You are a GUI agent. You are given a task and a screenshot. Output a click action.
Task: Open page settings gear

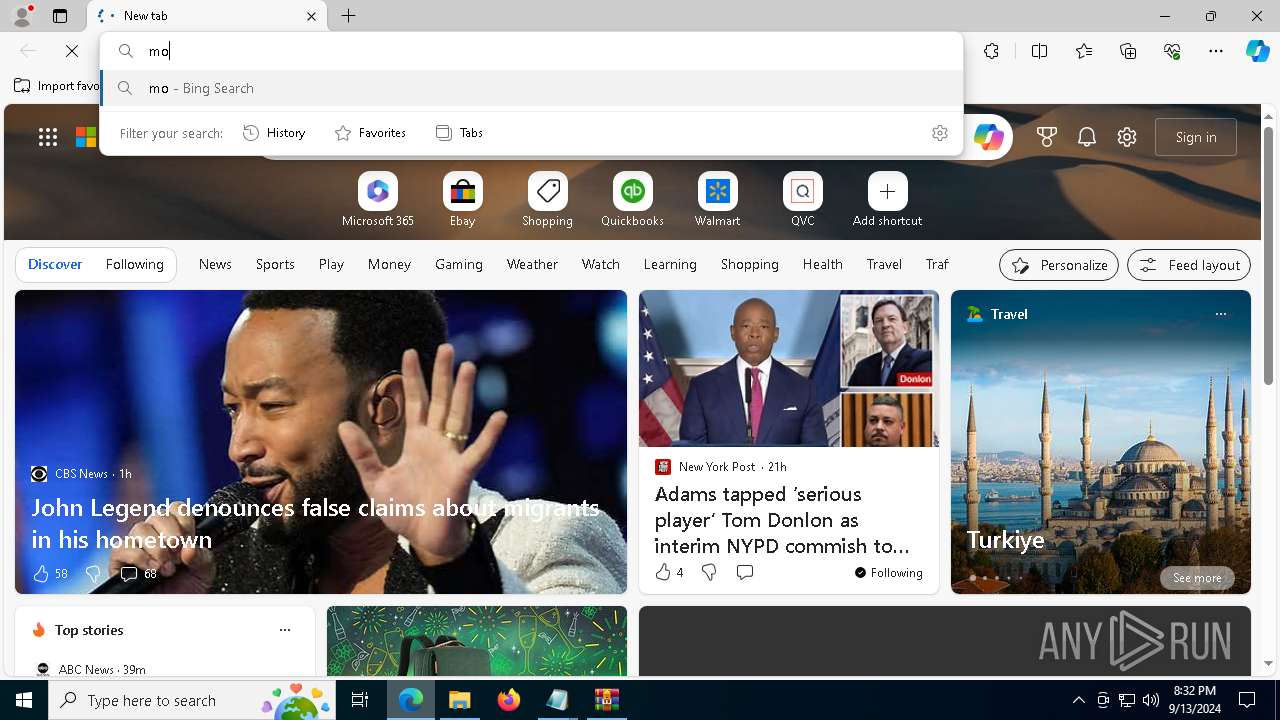pos(1127,137)
